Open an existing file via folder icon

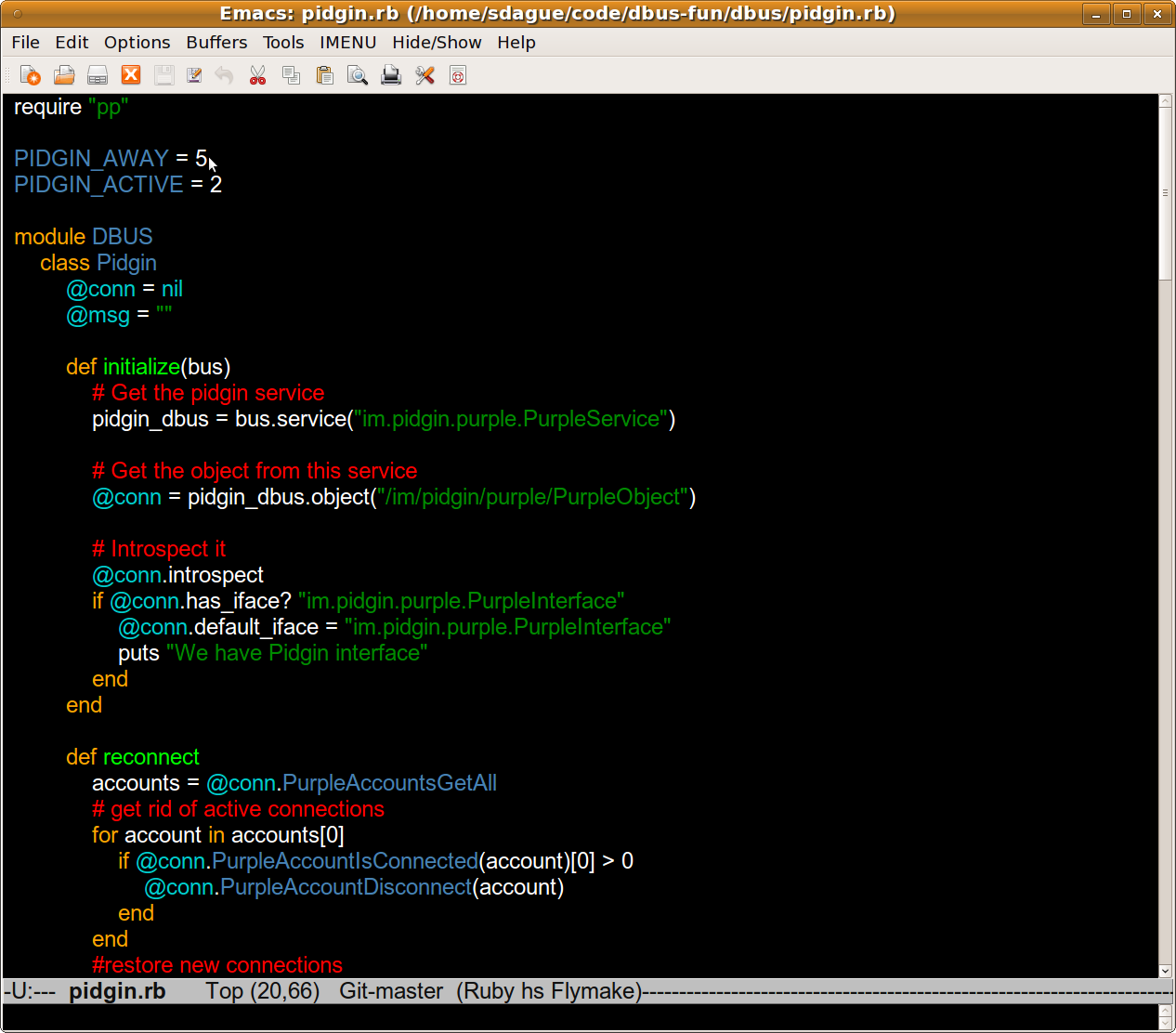point(64,75)
